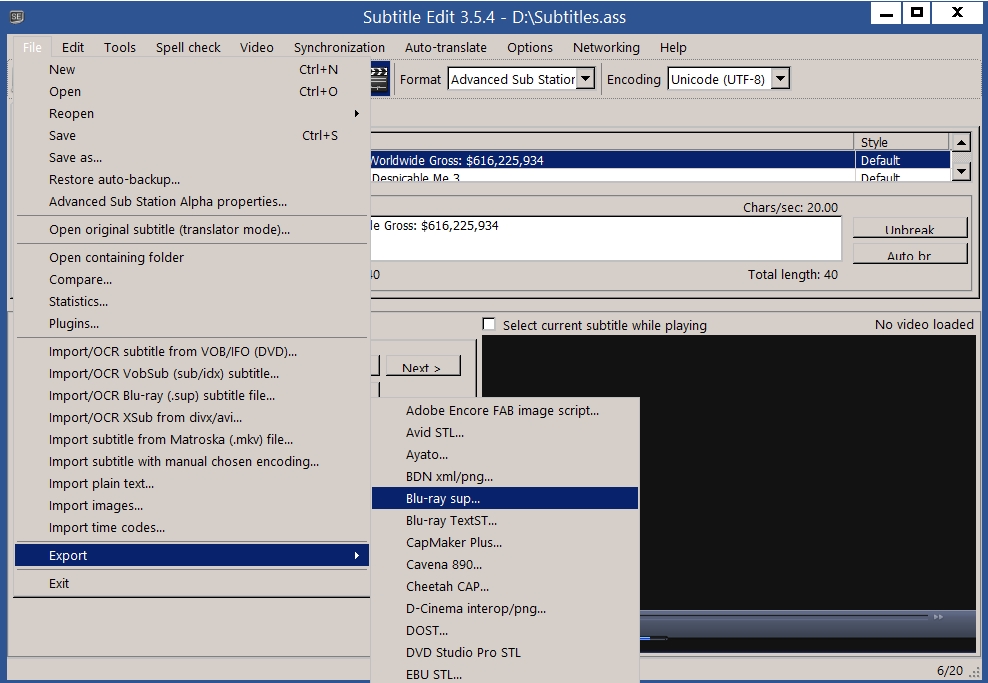Click in the subtitle text edit box
The height and width of the screenshot is (683, 988).
(x=605, y=238)
